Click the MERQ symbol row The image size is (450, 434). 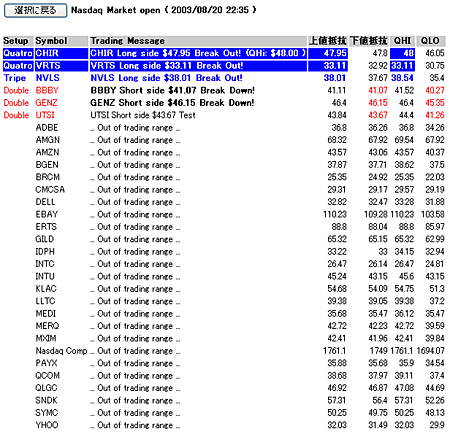(47, 326)
